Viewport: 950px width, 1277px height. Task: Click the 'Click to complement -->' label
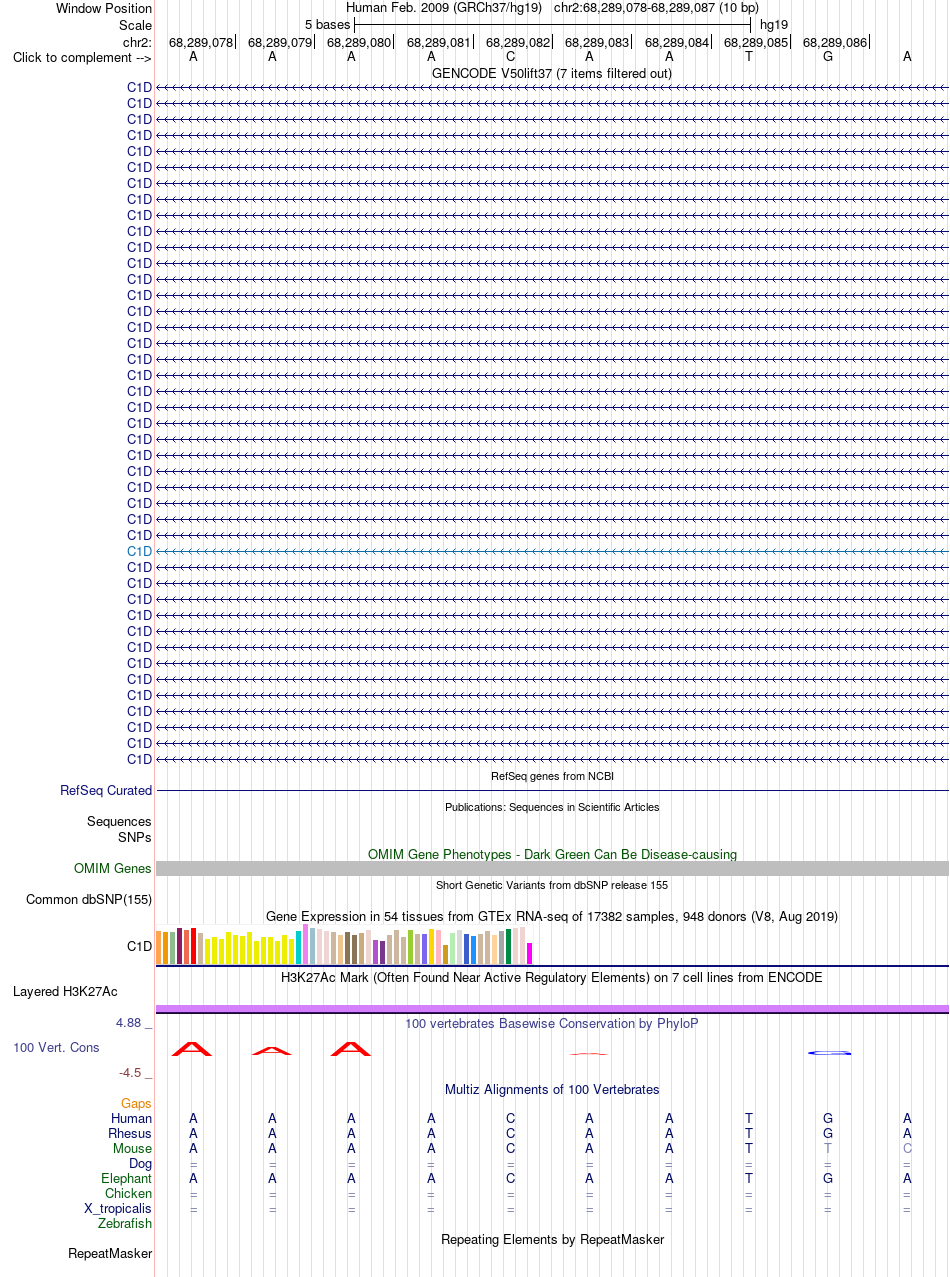tap(82, 57)
